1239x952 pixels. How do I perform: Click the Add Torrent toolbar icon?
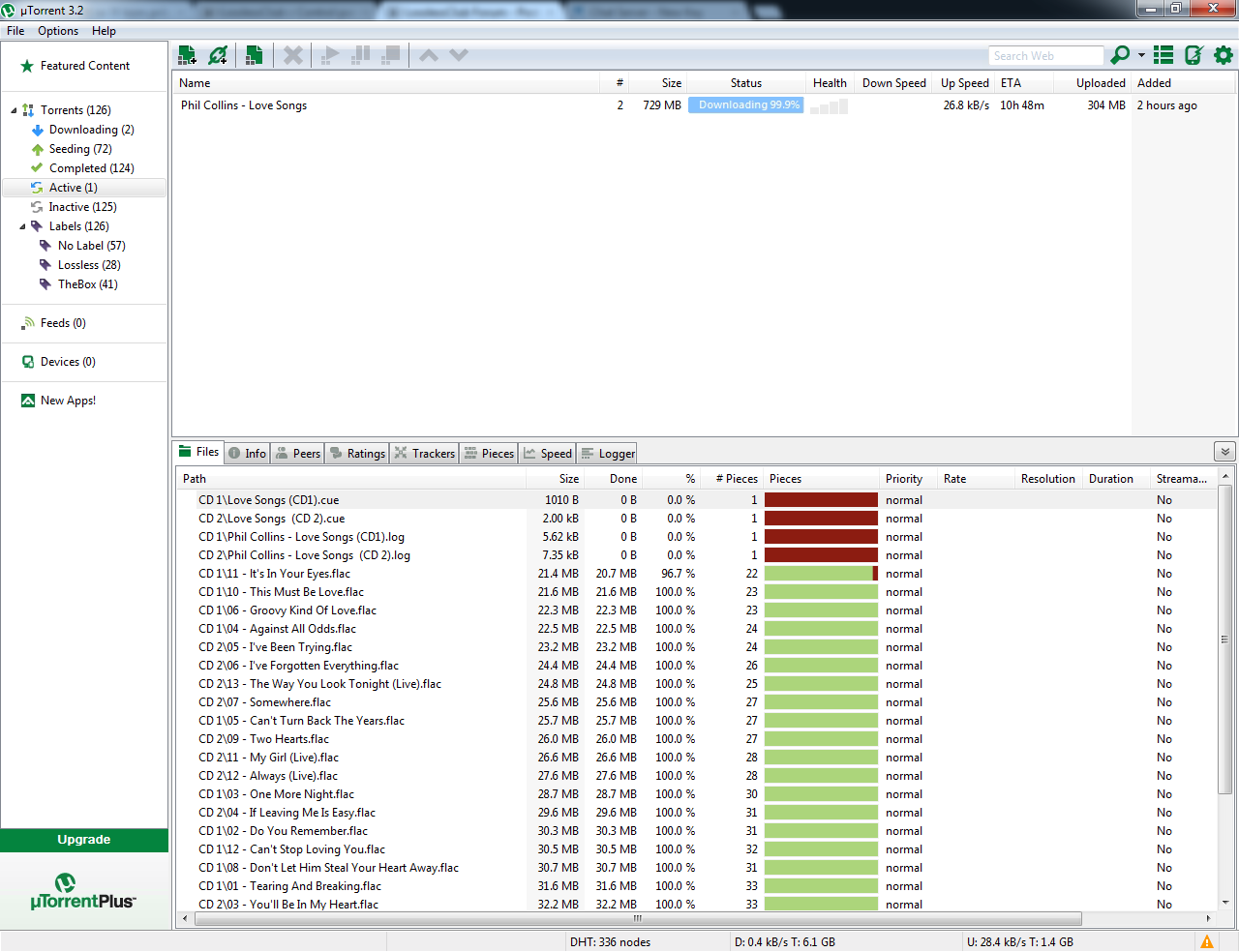coord(187,55)
